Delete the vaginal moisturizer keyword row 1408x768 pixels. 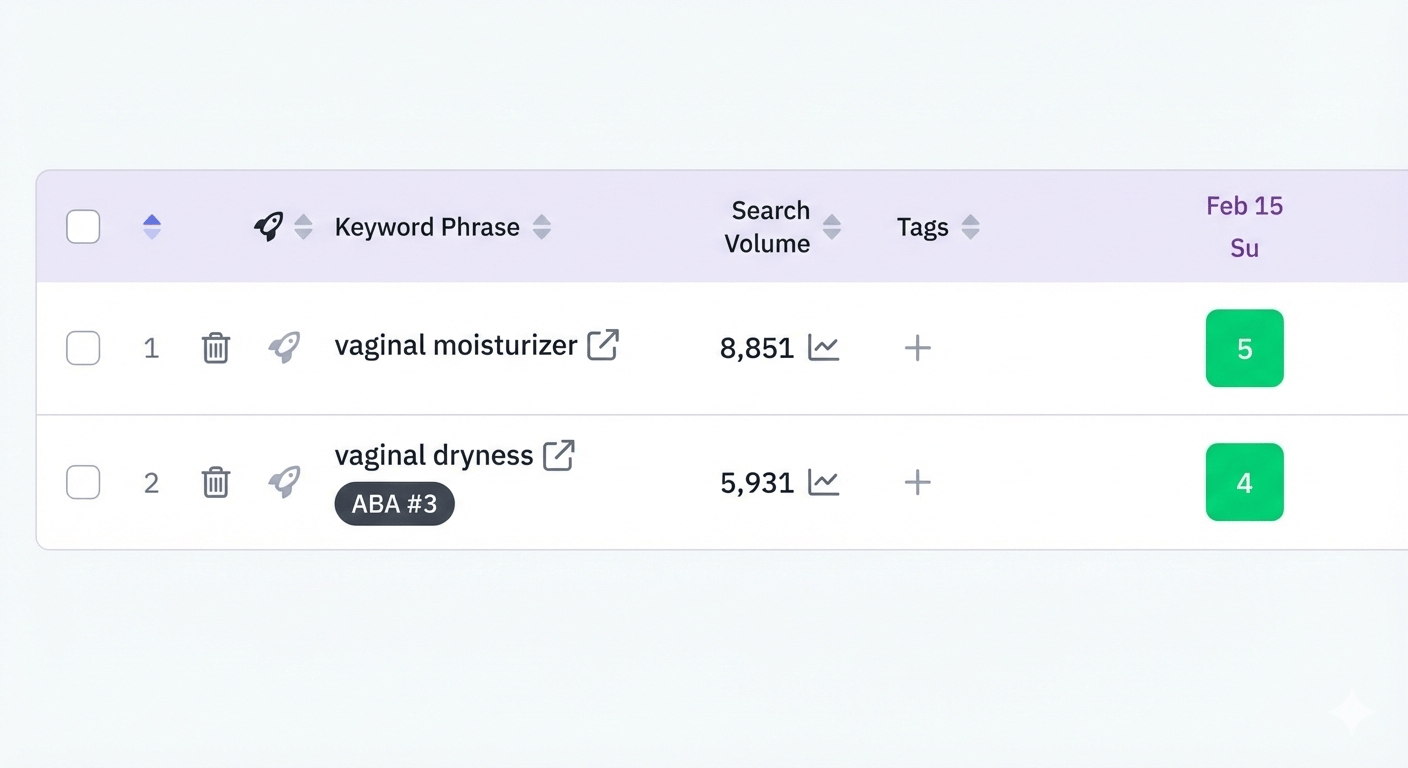216,348
